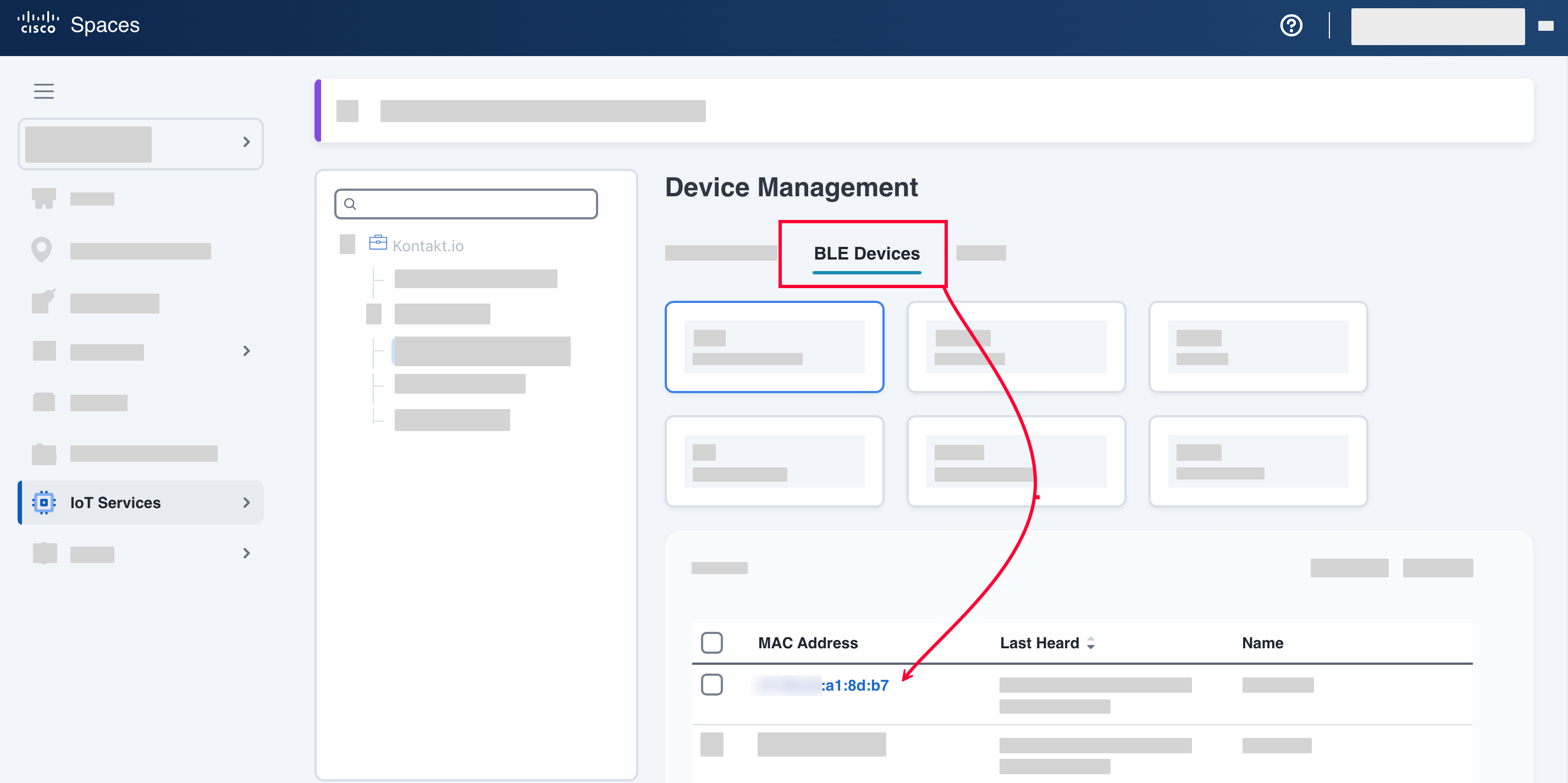Switch to the BLE Devices tab
This screenshot has height=783, width=1568.
[867, 253]
